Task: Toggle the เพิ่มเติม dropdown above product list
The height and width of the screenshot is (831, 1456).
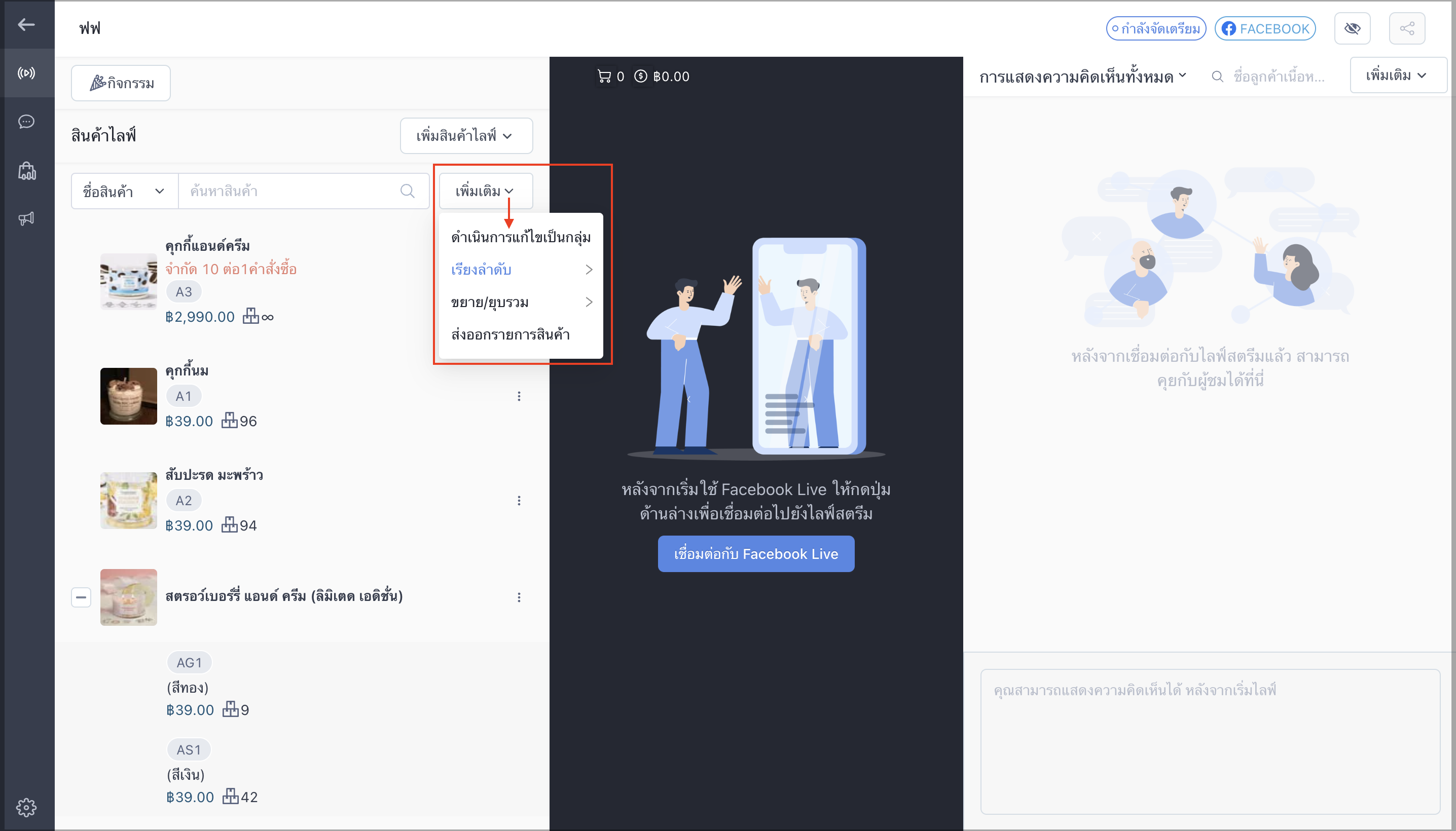Action: 485,191
